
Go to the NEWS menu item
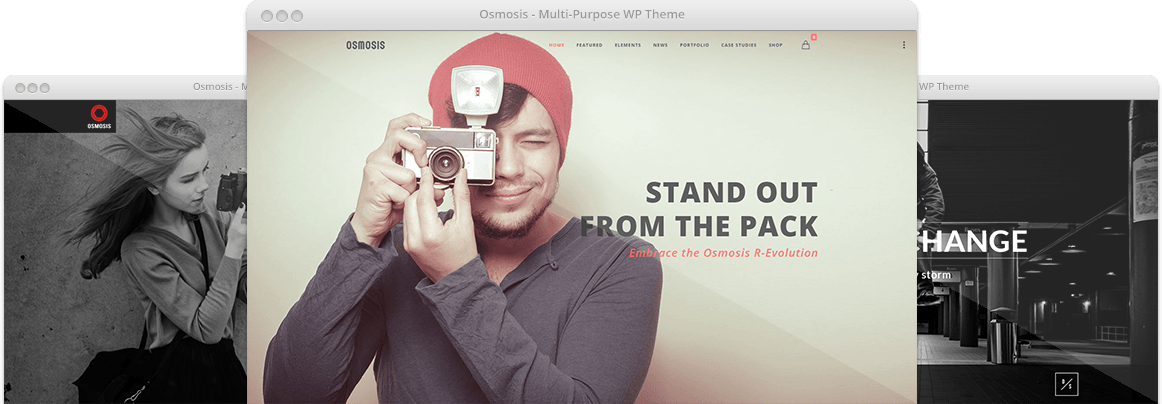(x=660, y=45)
